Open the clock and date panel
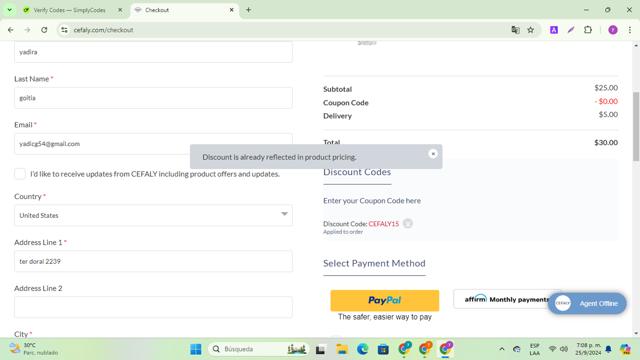 click(588, 349)
